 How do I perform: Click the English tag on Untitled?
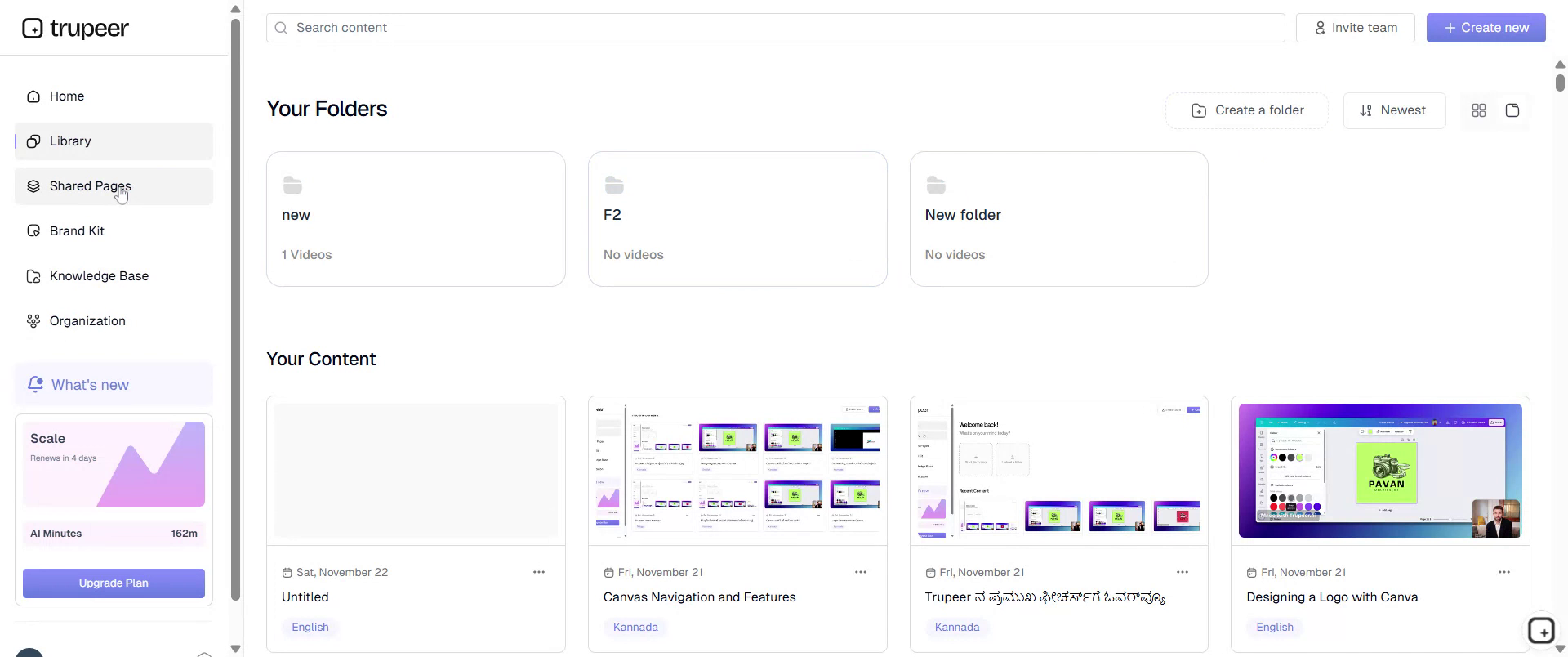[x=310, y=628]
